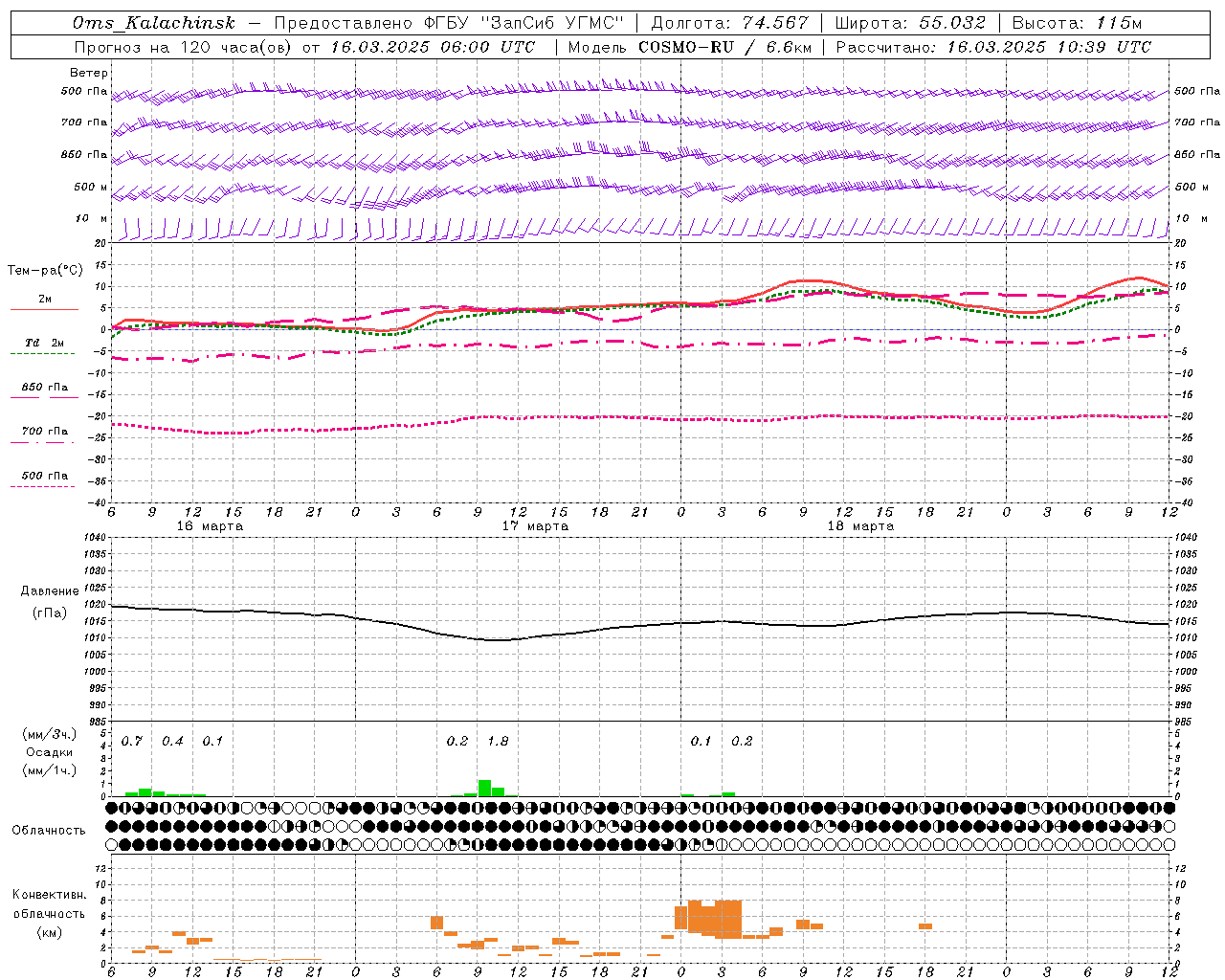Click the (км) unit label
1225x980 pixels.
[x=50, y=931]
